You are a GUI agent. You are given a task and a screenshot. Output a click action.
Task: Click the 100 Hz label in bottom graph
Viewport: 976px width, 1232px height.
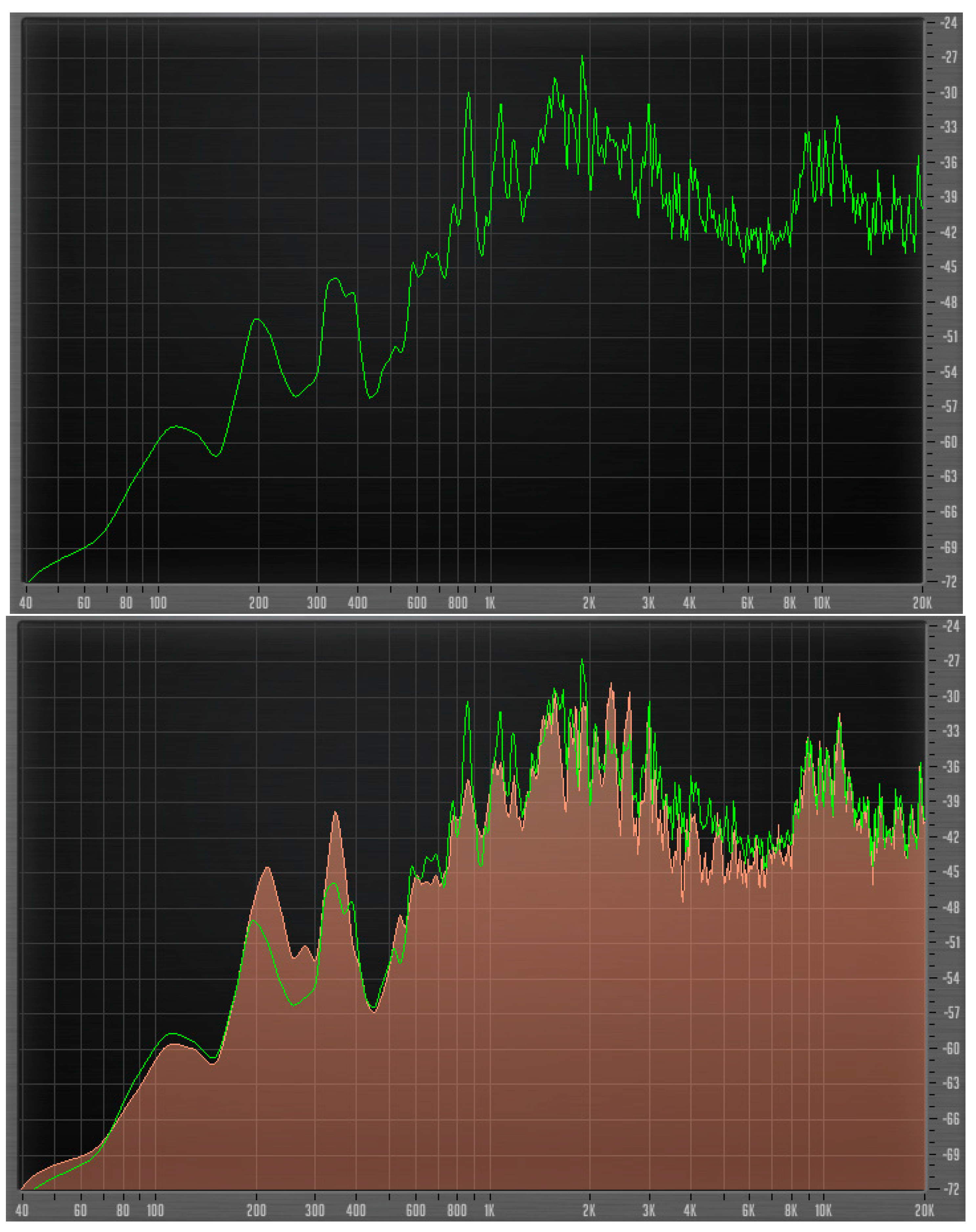[155, 1210]
